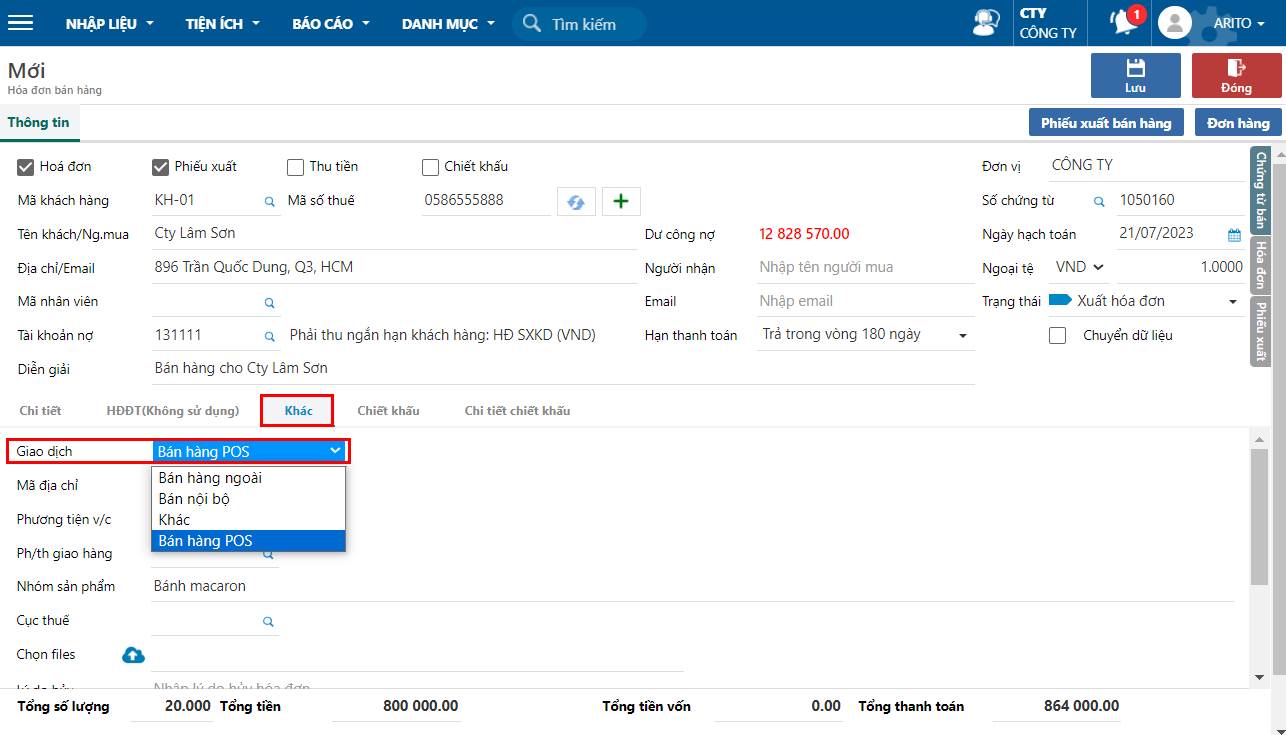Click the cloud upload icon for Chọn files
This screenshot has width=1286, height=735.
coord(133,655)
